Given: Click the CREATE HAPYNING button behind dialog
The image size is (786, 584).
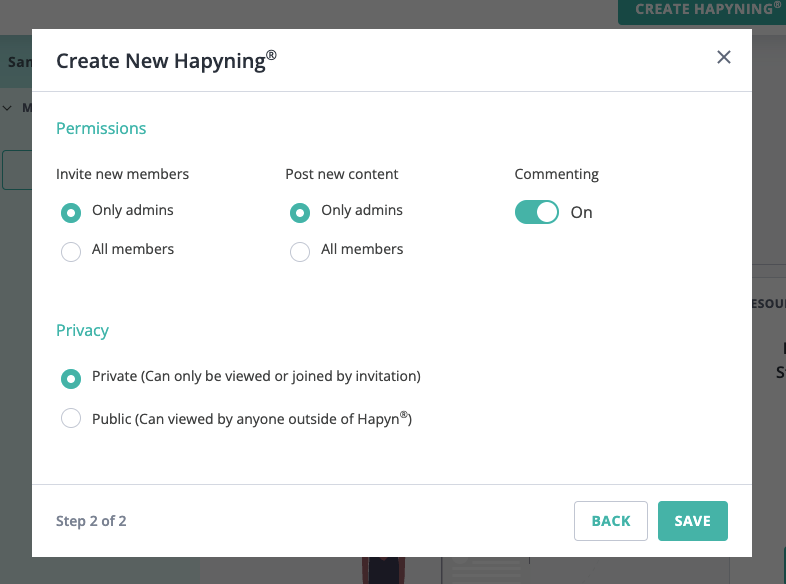Looking at the screenshot, I should (702, 11).
